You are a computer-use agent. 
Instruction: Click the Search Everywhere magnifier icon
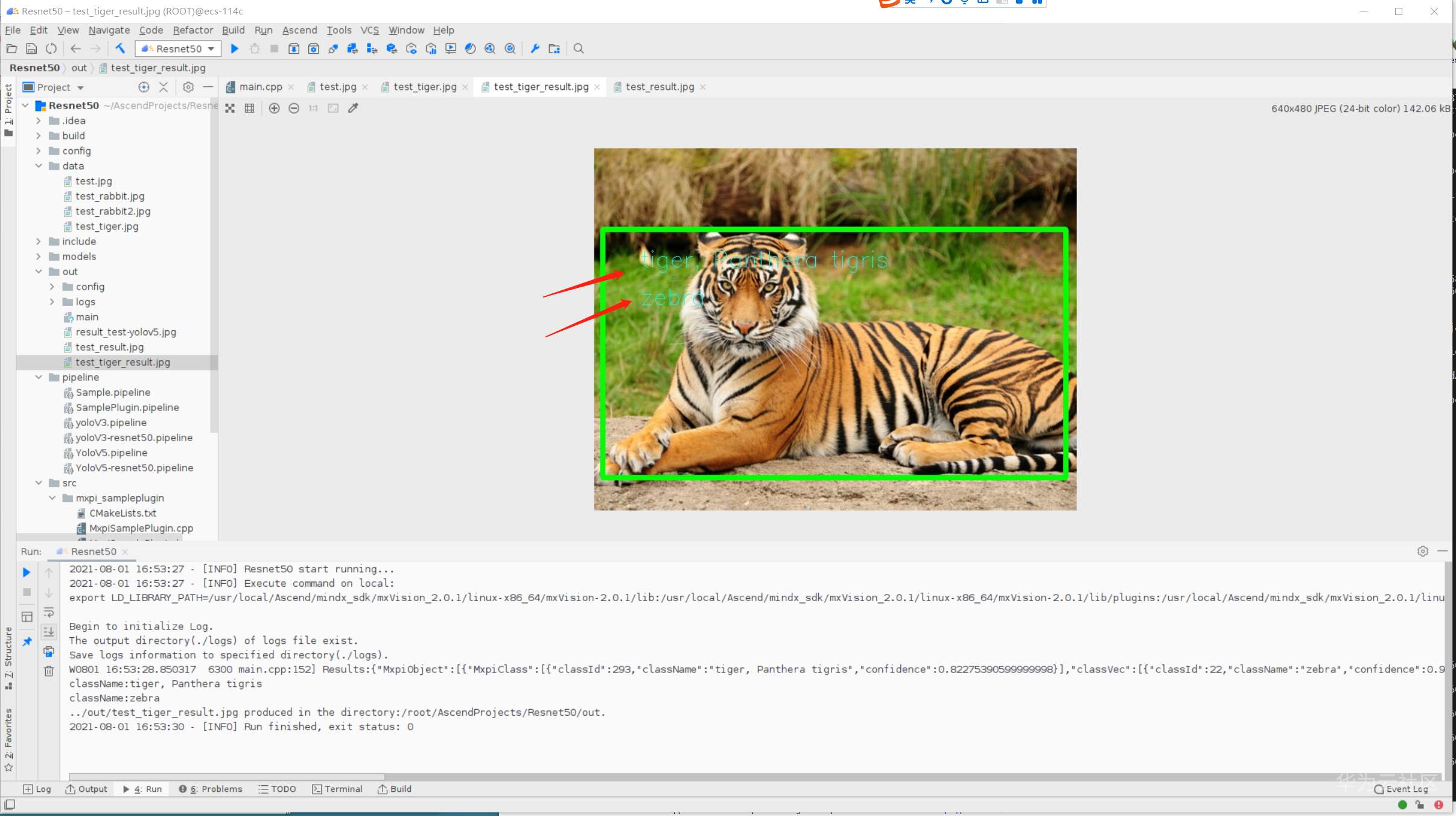pyautogui.click(x=578, y=48)
